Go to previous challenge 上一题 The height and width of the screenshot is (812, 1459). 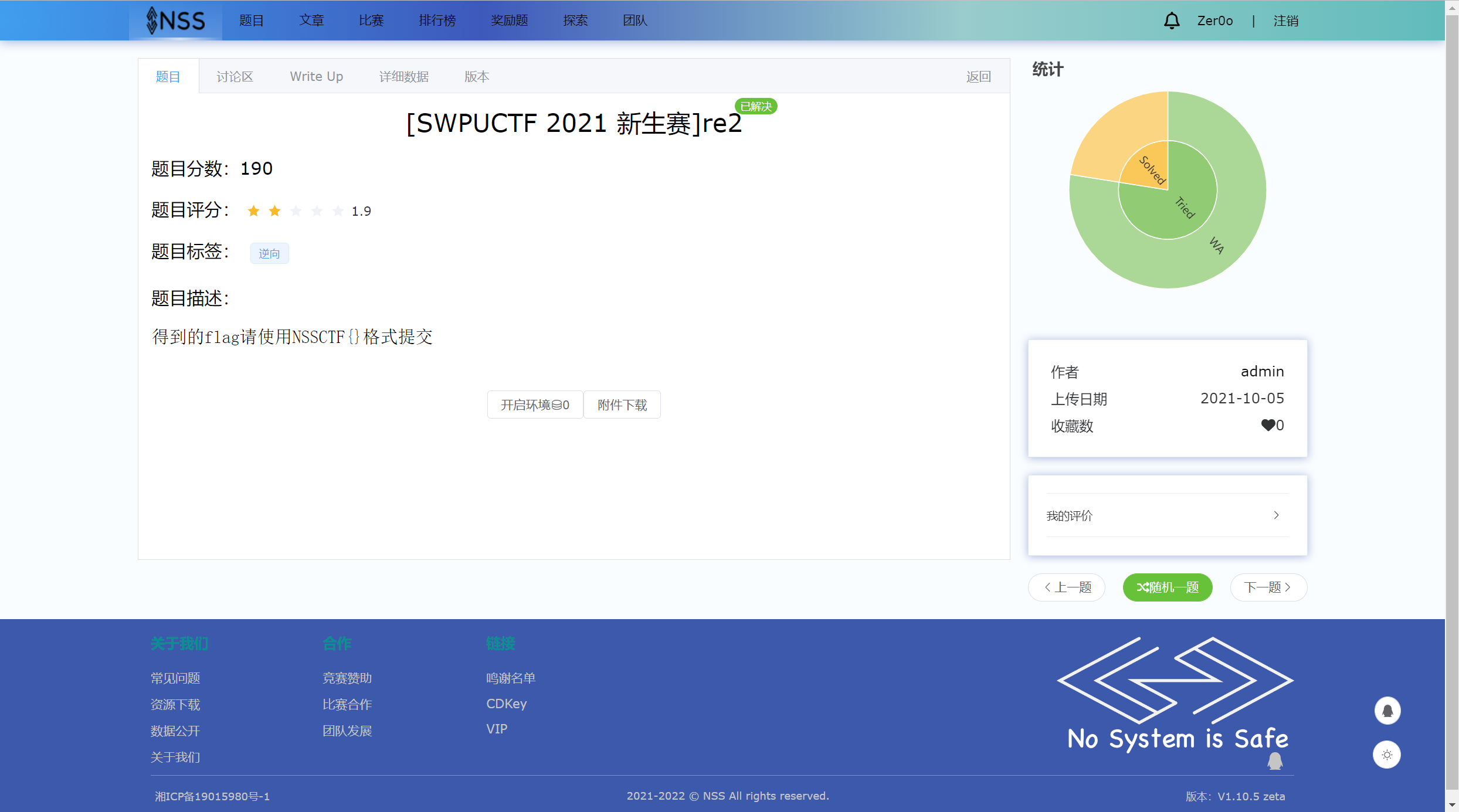(1067, 587)
